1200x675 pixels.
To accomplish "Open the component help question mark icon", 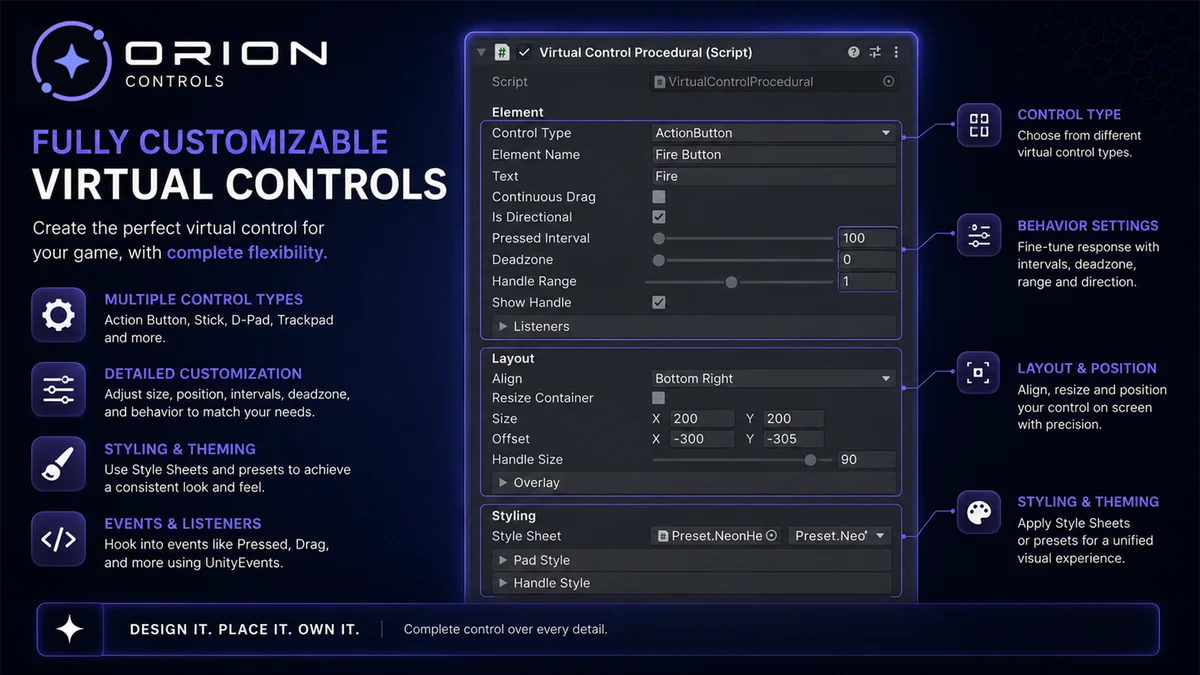I will 853,52.
